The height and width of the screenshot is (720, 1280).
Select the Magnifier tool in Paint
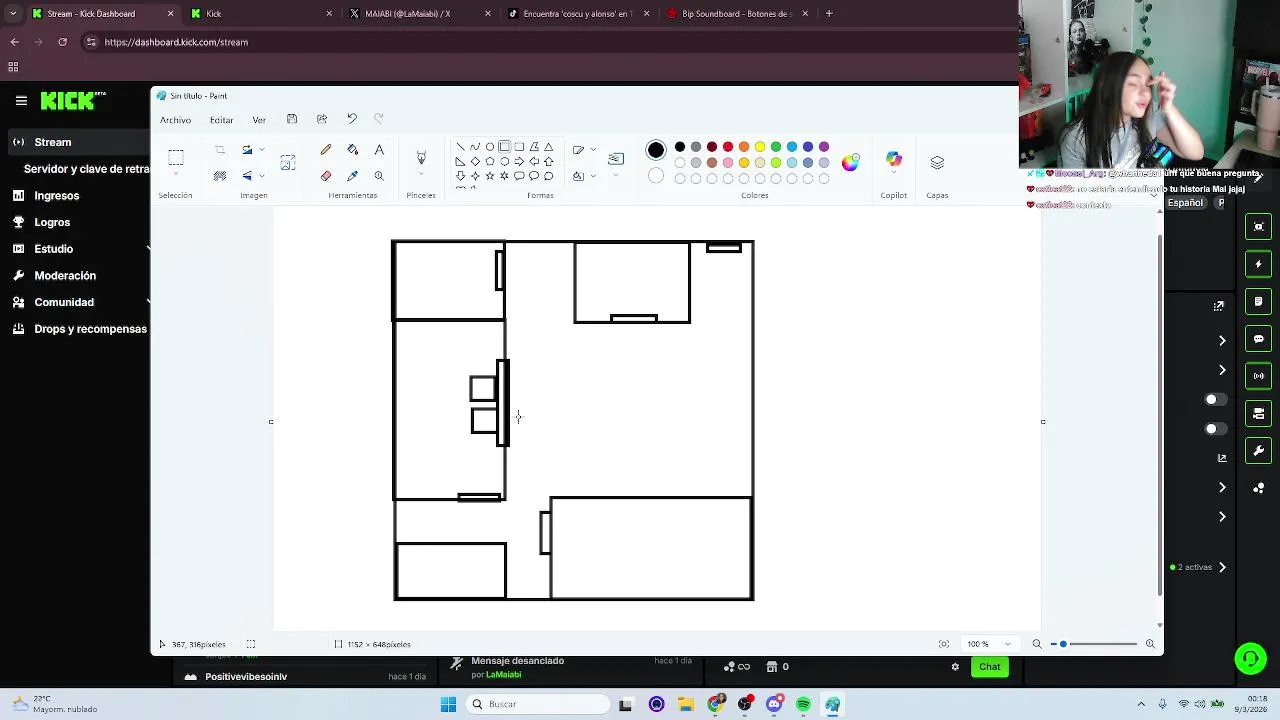[x=379, y=176]
